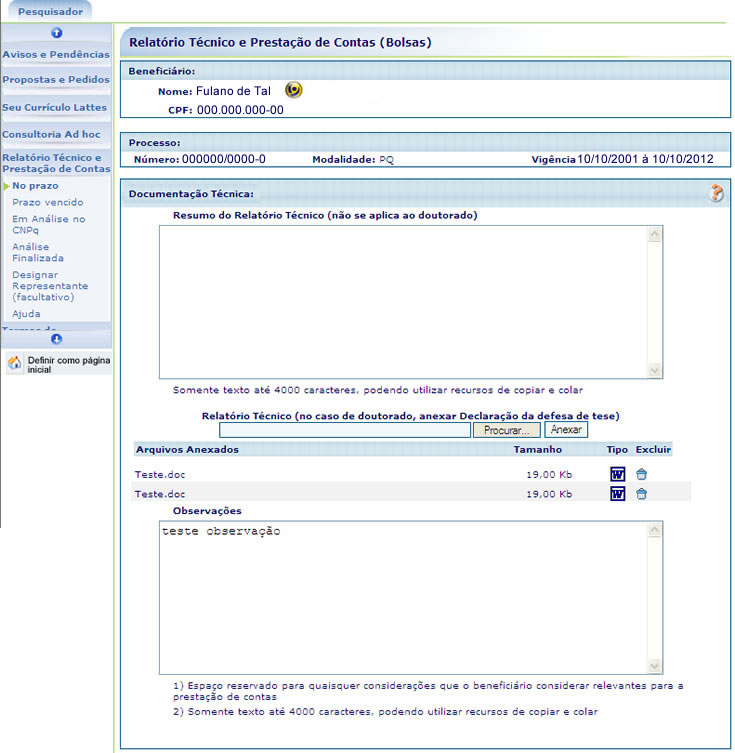This screenshot has height=753, width=735.
Task: Click first Teste.doc file name
Action: point(160,474)
